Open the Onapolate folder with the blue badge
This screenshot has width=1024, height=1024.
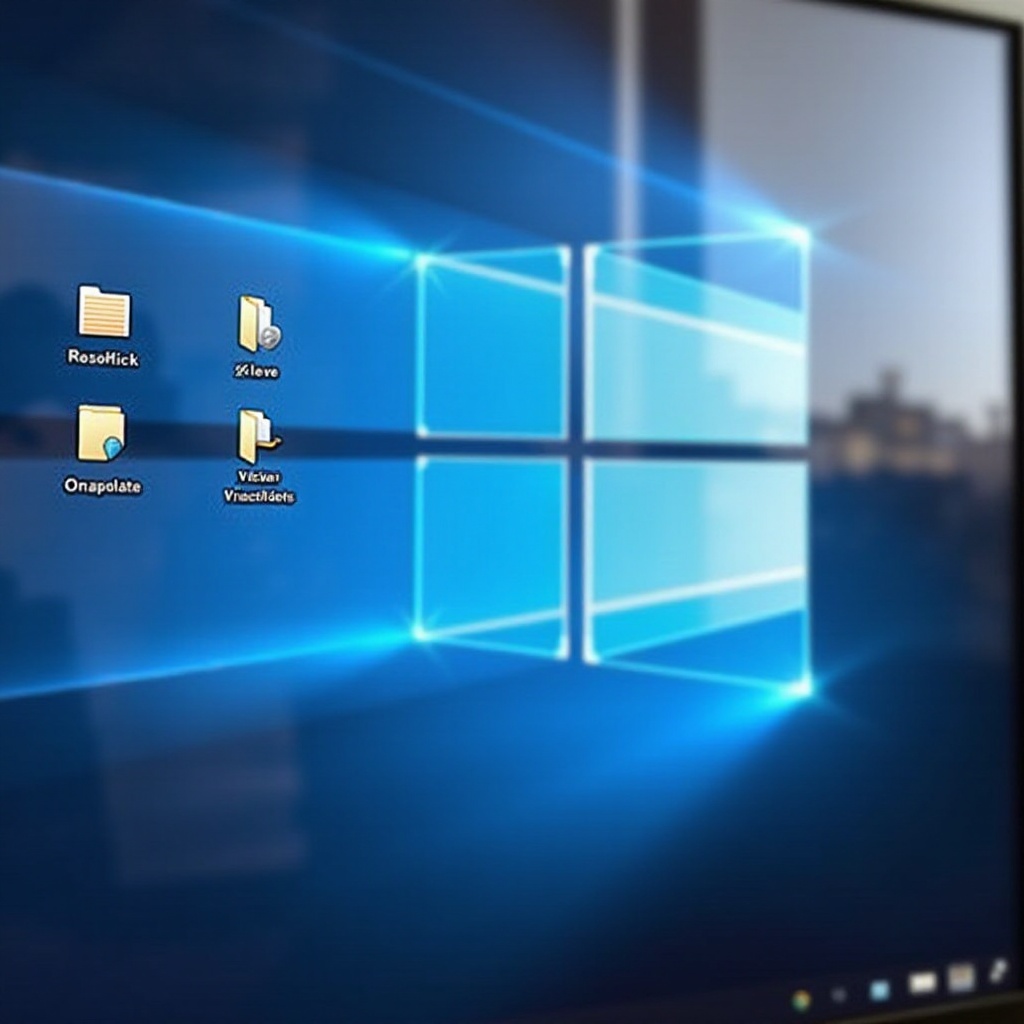(x=101, y=434)
